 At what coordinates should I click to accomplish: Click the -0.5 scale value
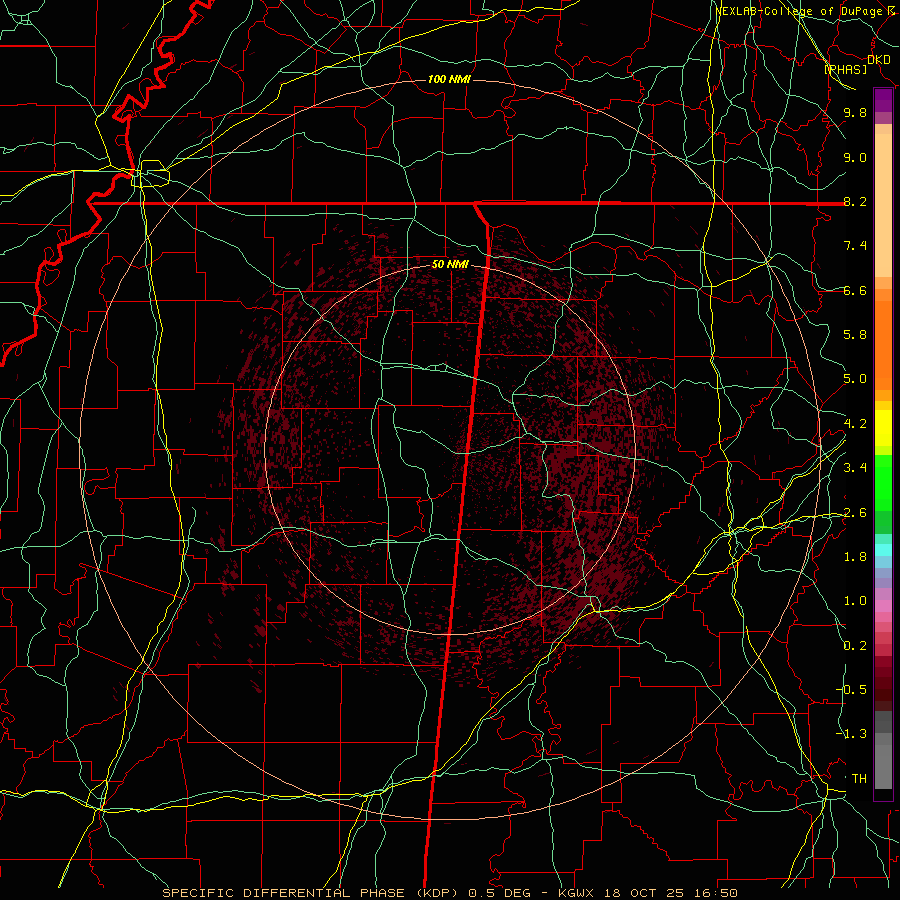(851, 690)
